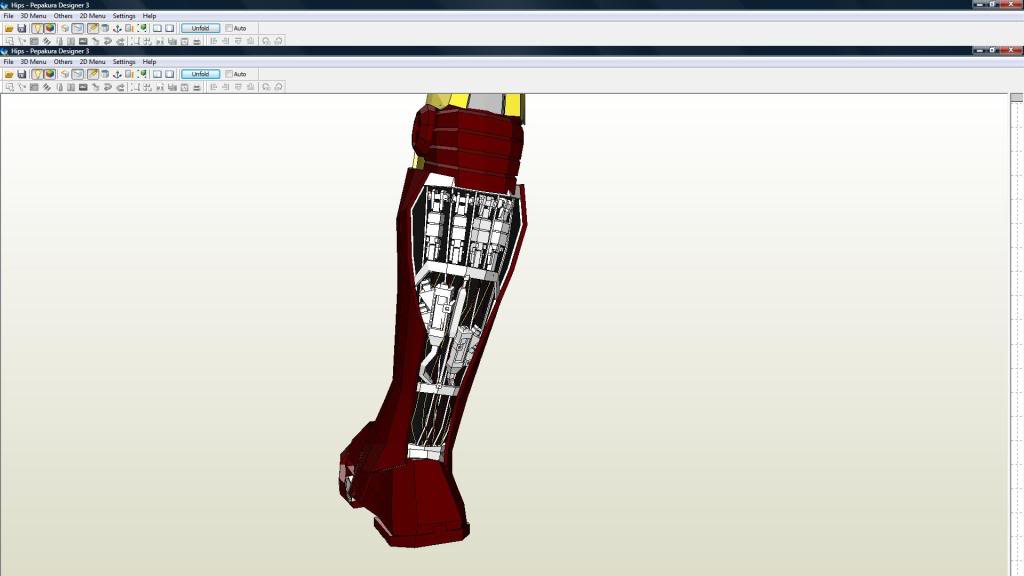
Task: Open the Settings menu in the front window
Action: [x=124, y=62]
